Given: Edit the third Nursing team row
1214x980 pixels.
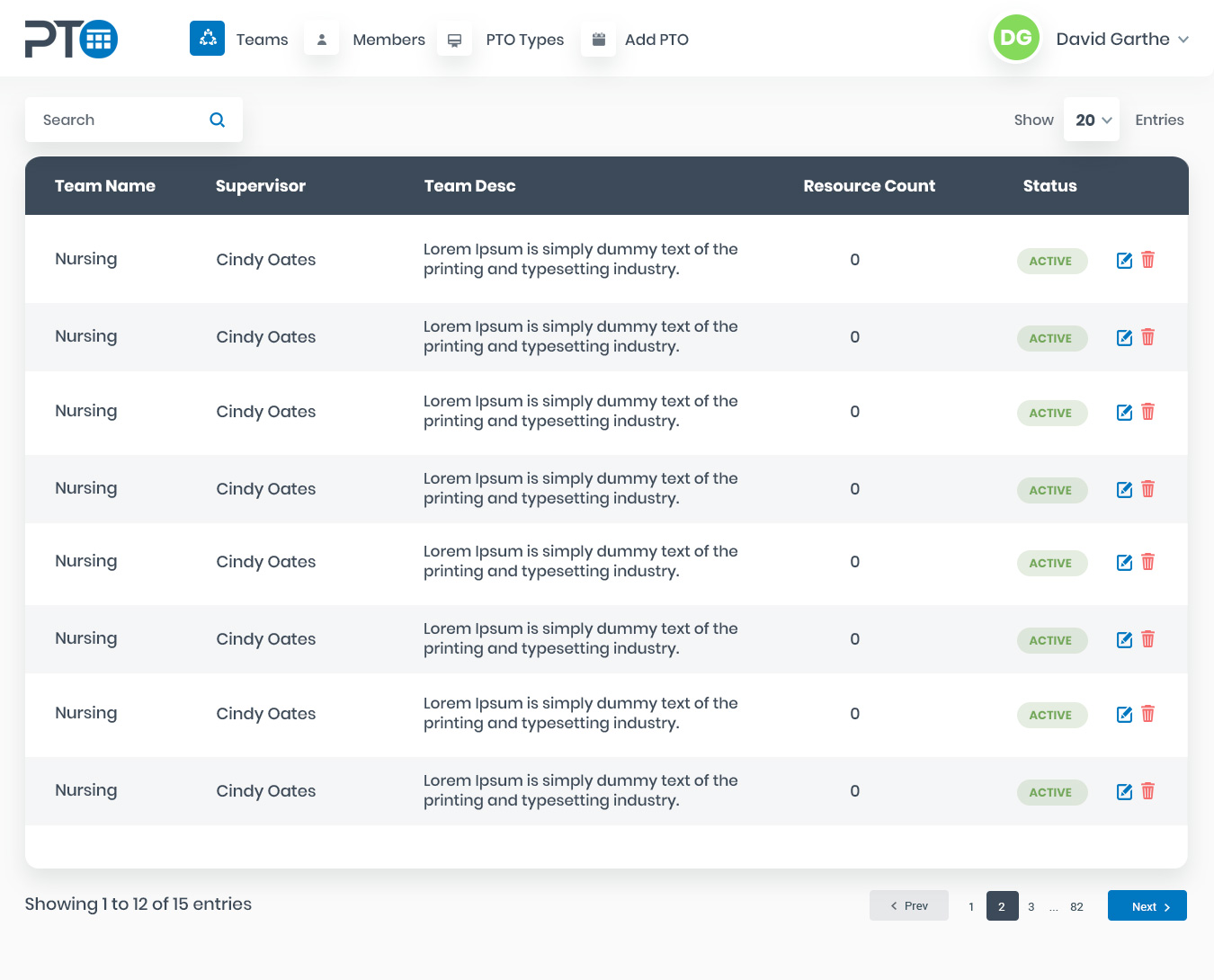Looking at the screenshot, I should (x=1124, y=412).
